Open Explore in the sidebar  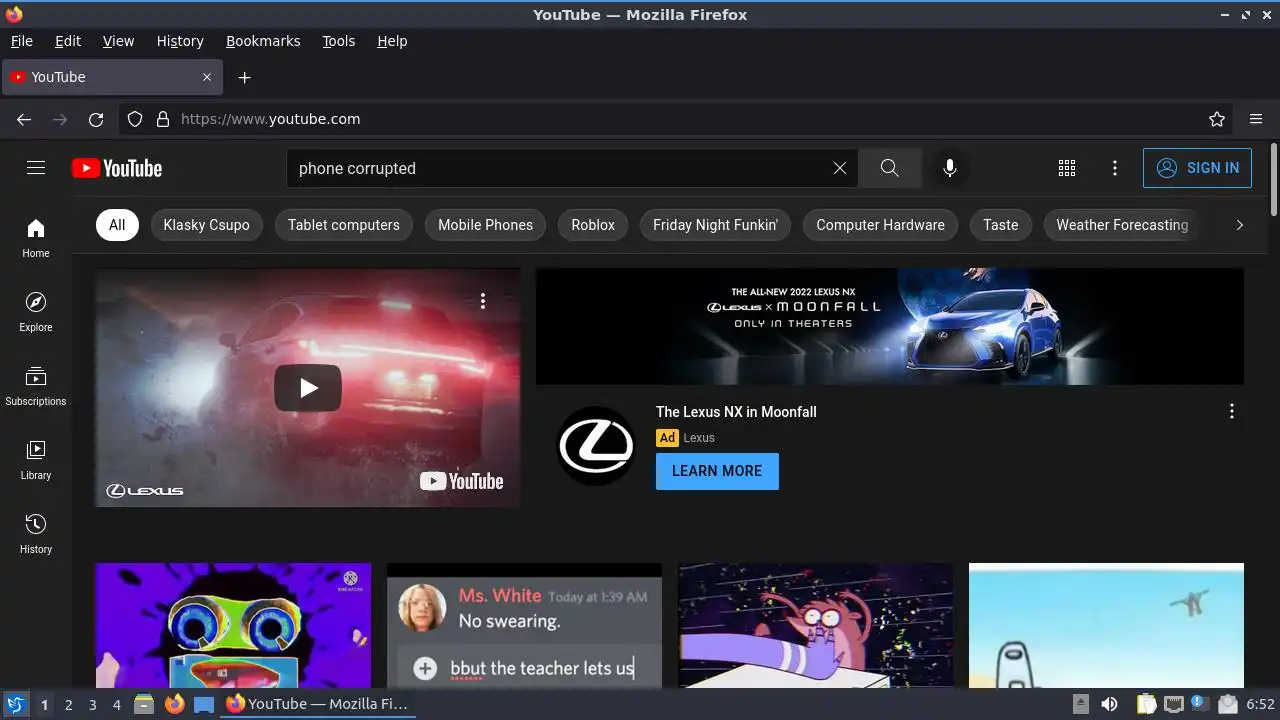click(36, 312)
